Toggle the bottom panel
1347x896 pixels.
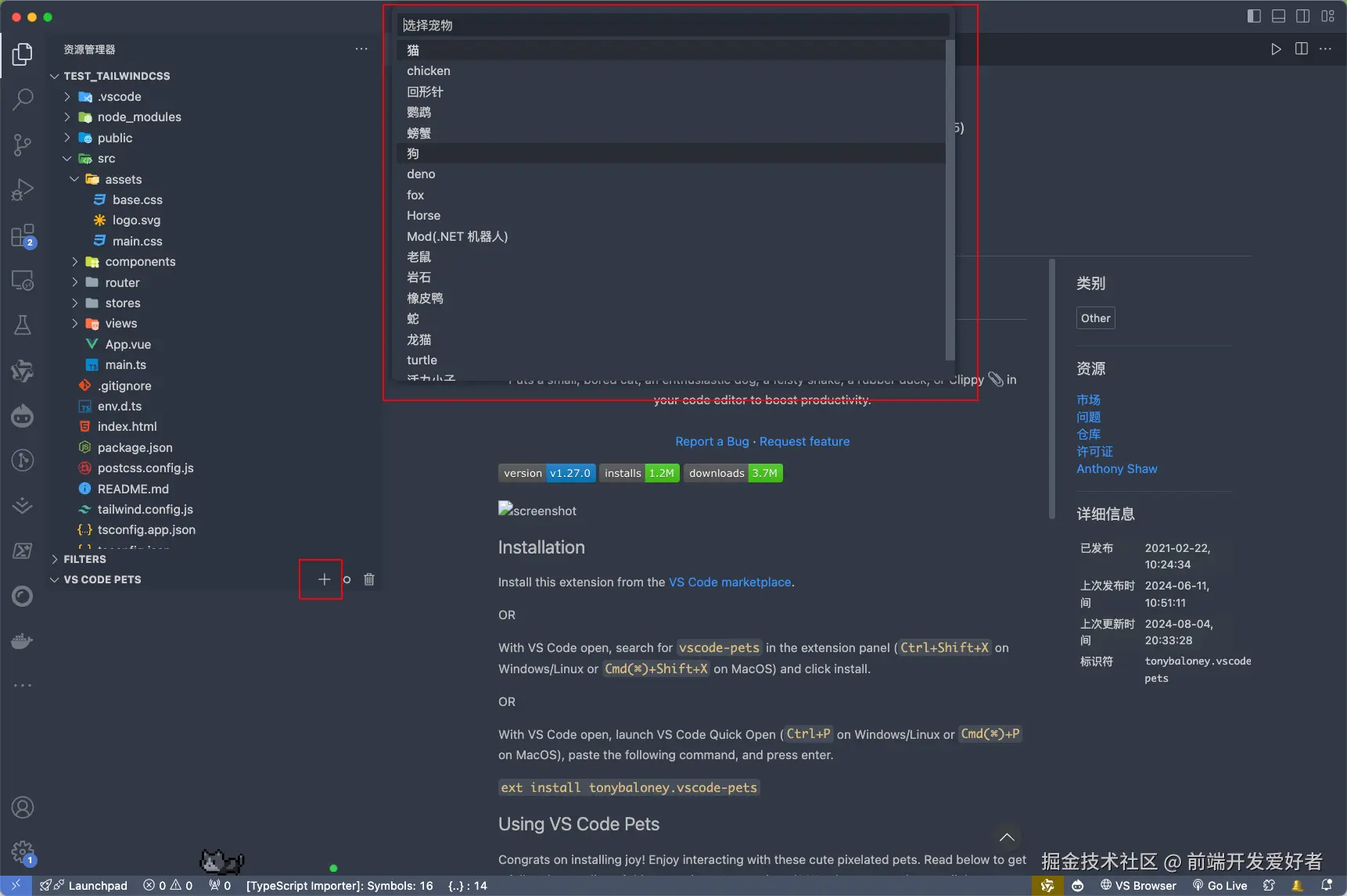[1279, 16]
